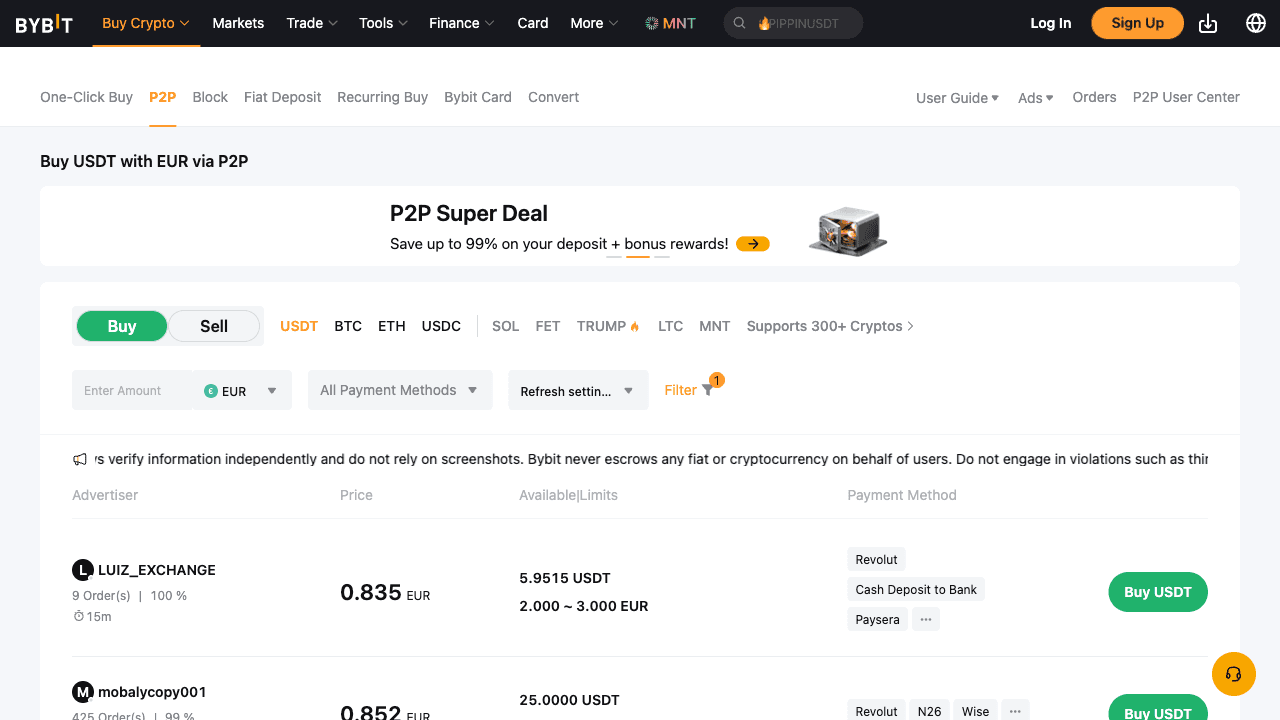Open the Refresh settings dropdown
The width and height of the screenshot is (1280, 720).
tap(578, 390)
